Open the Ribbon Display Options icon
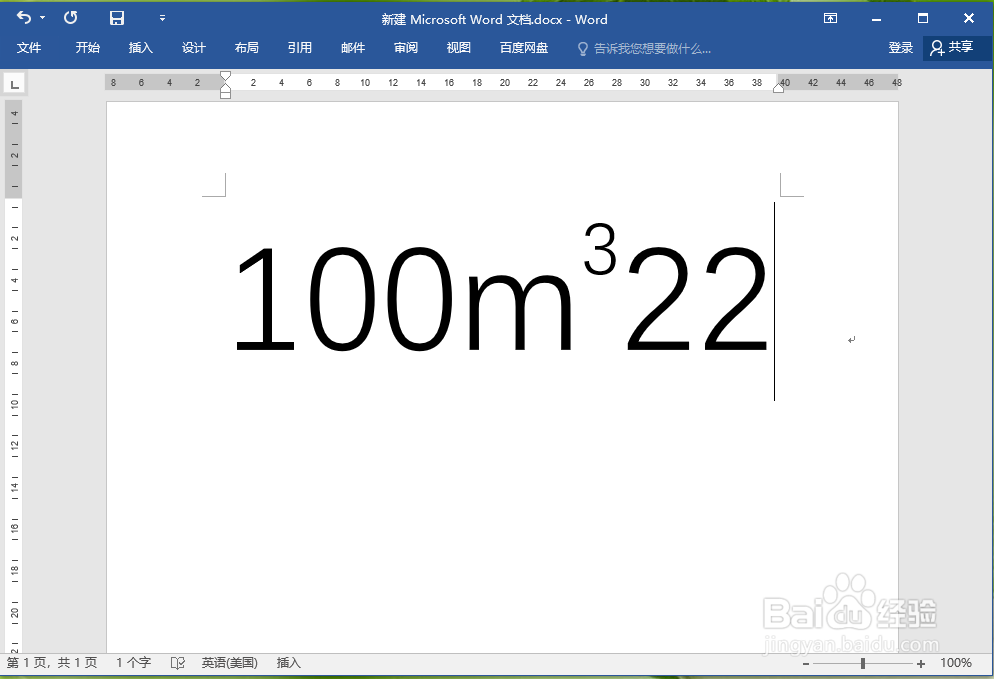 tap(831, 19)
